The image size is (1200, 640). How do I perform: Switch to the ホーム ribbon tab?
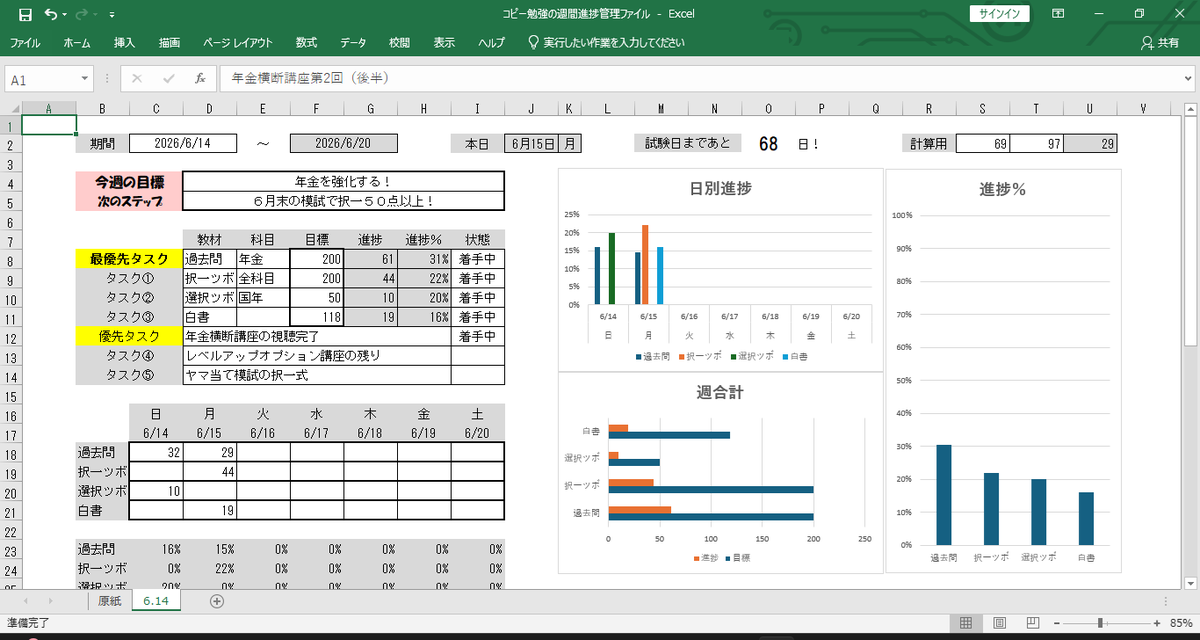(76, 43)
